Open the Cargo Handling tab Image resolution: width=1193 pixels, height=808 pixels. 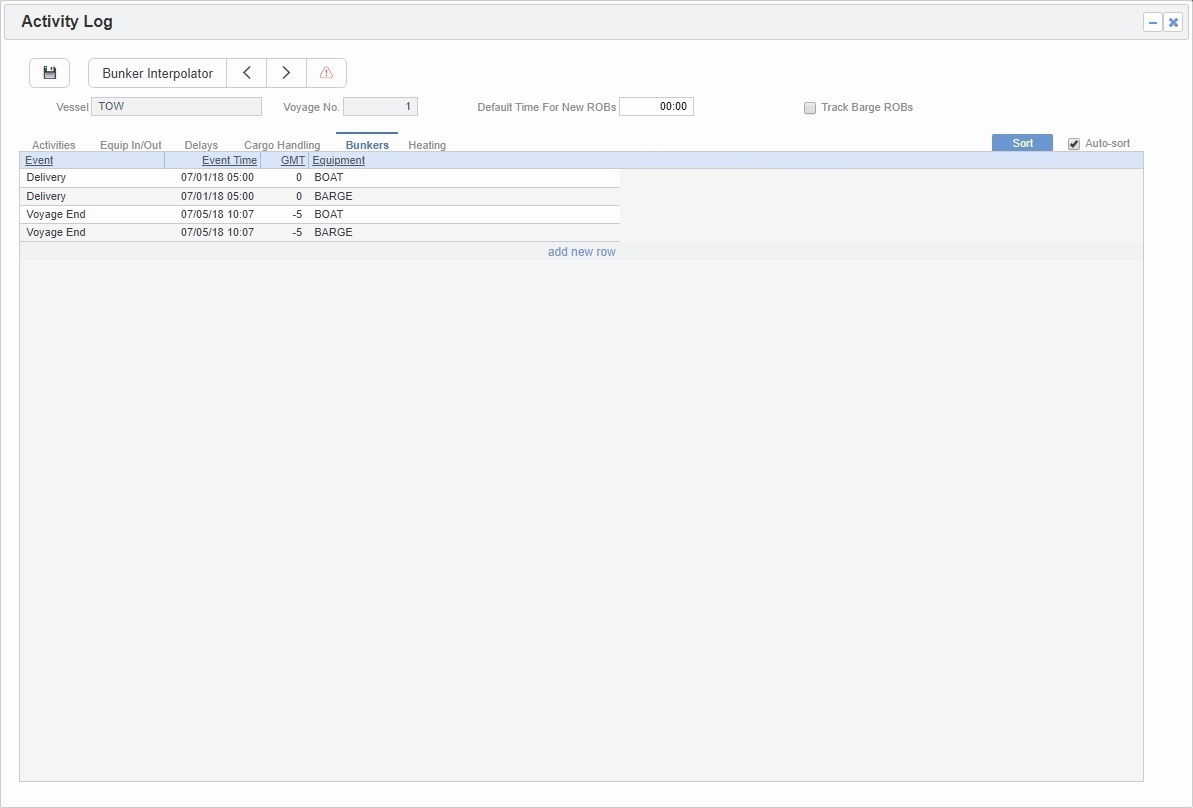pyautogui.click(x=281, y=144)
